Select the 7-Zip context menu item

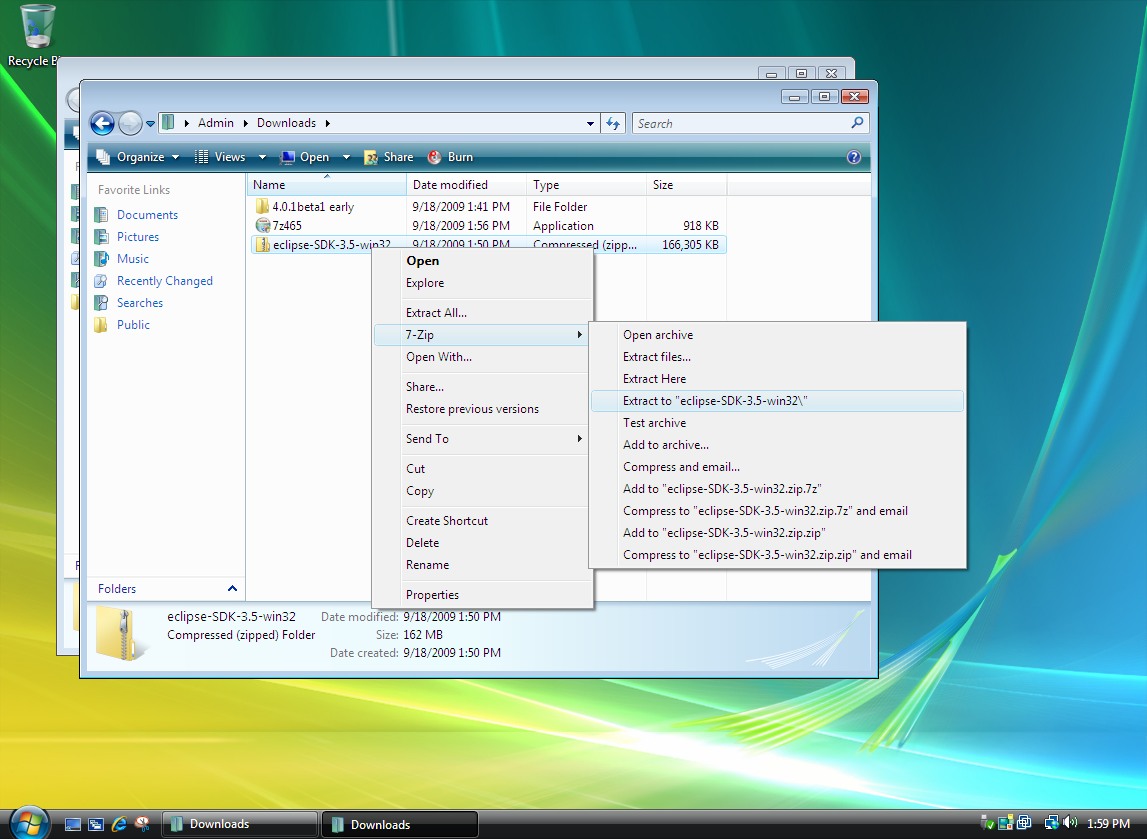482,335
